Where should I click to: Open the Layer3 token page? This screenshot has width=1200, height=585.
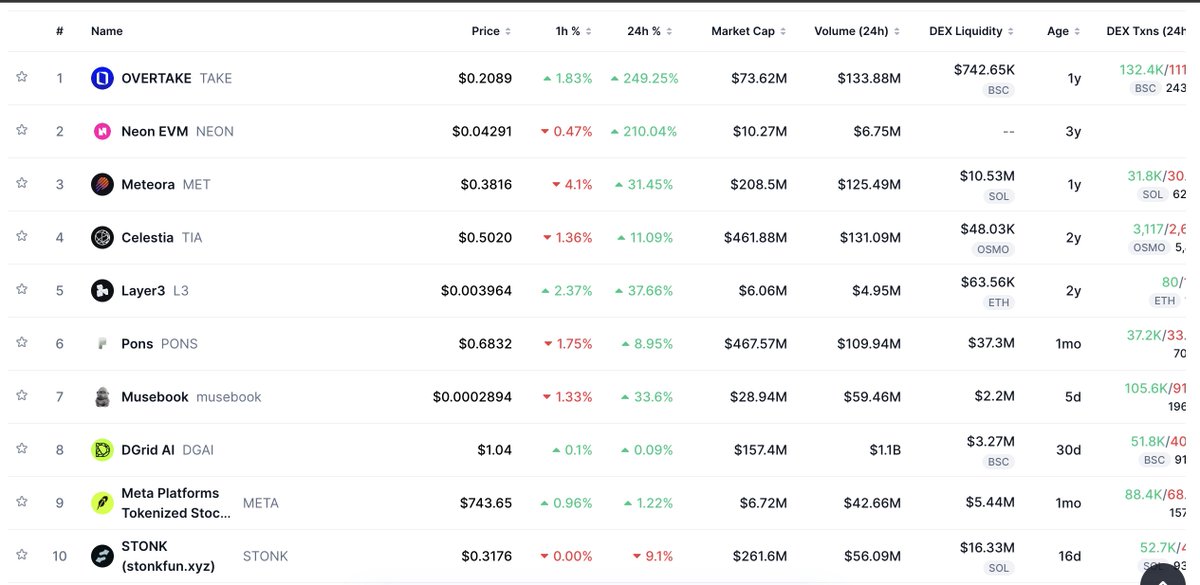coord(143,290)
